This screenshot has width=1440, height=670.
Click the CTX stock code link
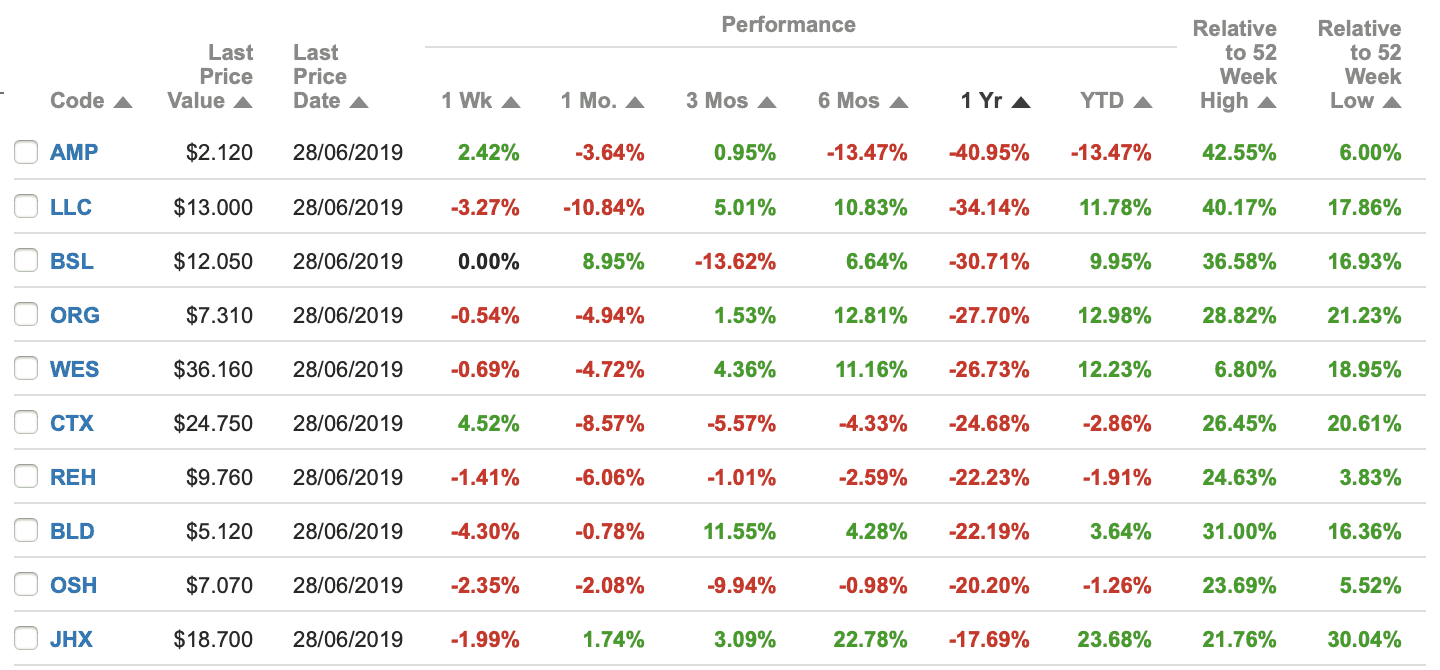click(72, 424)
